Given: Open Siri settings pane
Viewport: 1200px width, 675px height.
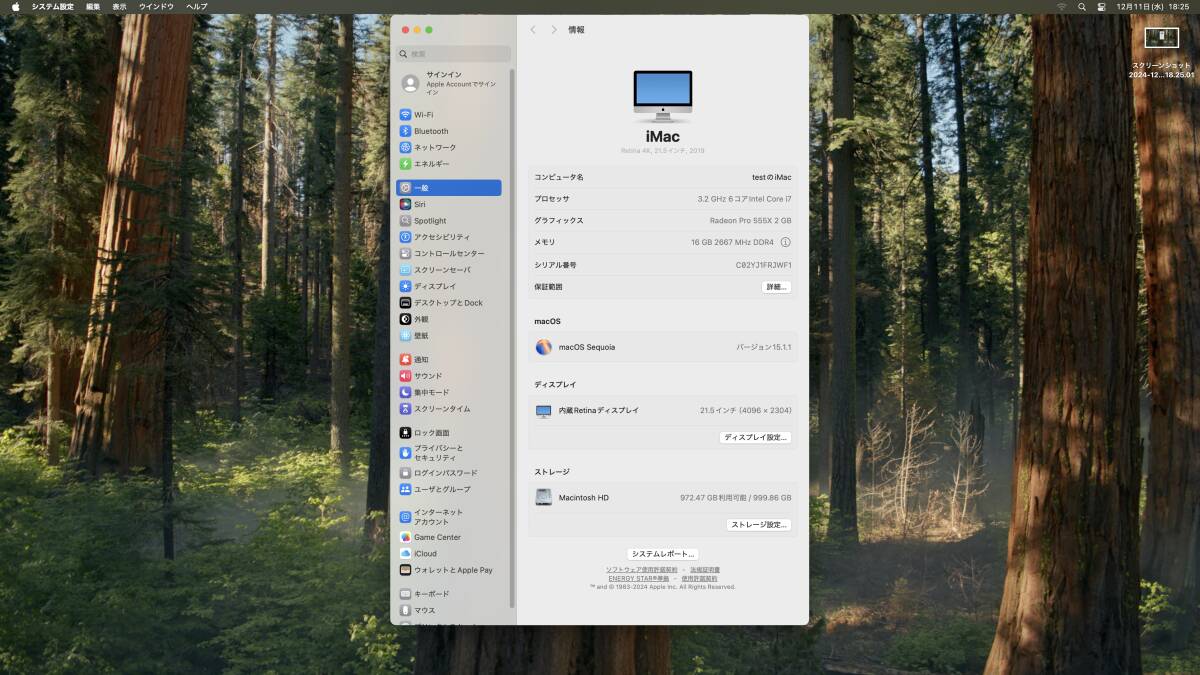Looking at the screenshot, I should click(x=419, y=204).
